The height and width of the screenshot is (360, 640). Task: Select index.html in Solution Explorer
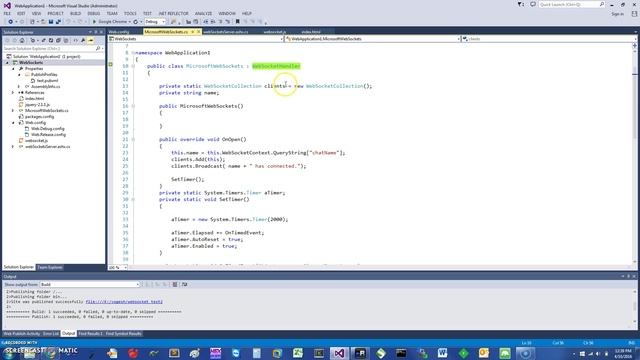pyautogui.click(x=34, y=98)
